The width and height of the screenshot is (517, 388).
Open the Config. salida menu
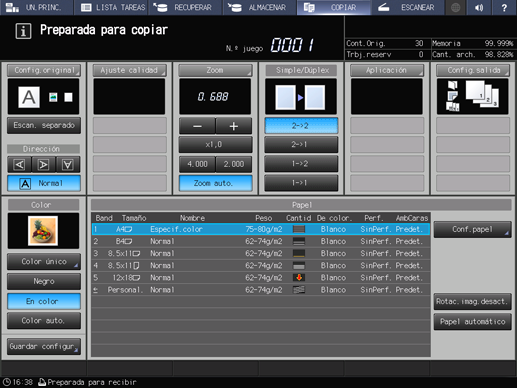click(x=473, y=70)
